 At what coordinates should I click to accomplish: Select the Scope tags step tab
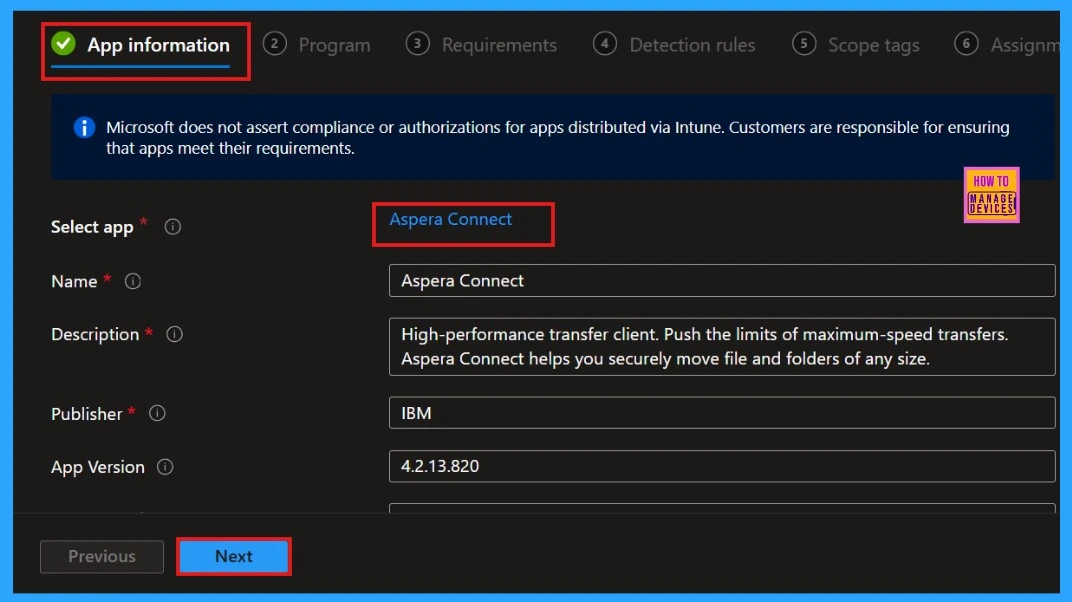tap(856, 45)
